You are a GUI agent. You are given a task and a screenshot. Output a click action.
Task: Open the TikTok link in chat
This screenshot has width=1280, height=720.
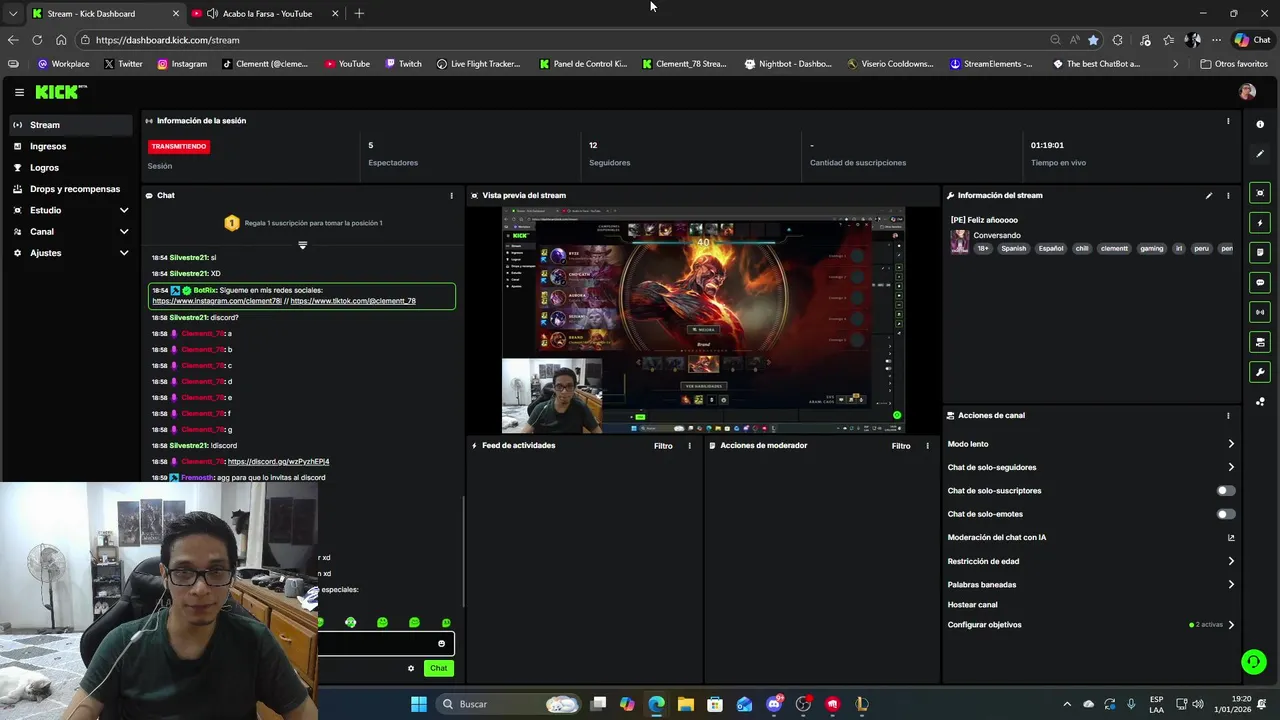pos(353,301)
